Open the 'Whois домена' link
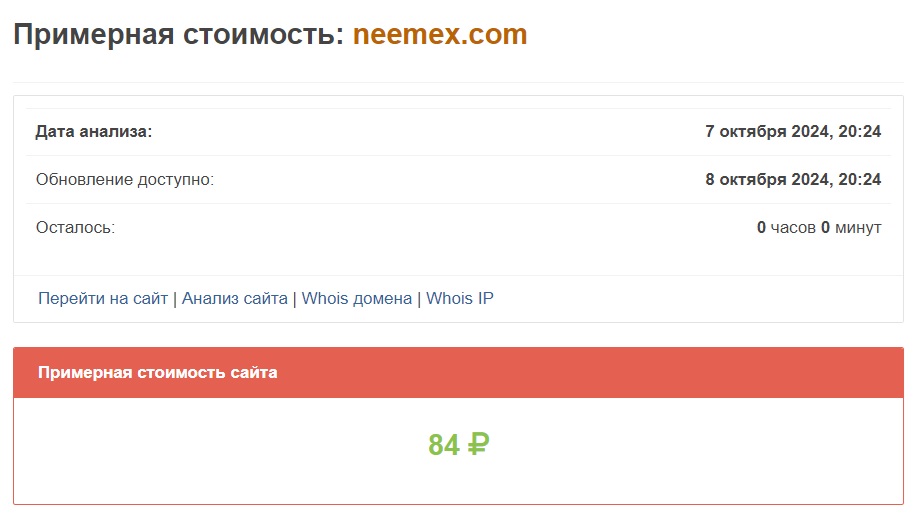This screenshot has width=913, height=517. tap(357, 298)
